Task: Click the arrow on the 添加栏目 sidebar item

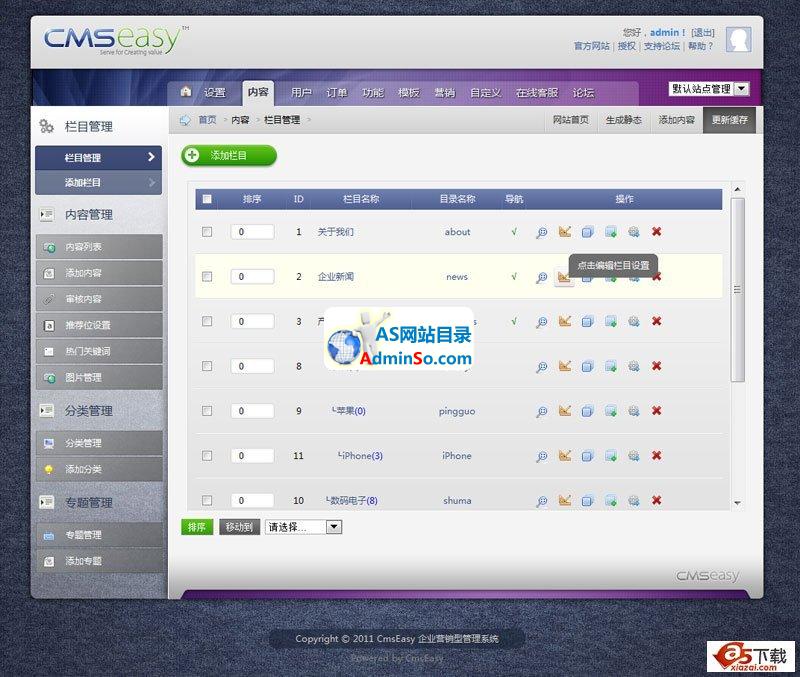Action: click(x=151, y=182)
